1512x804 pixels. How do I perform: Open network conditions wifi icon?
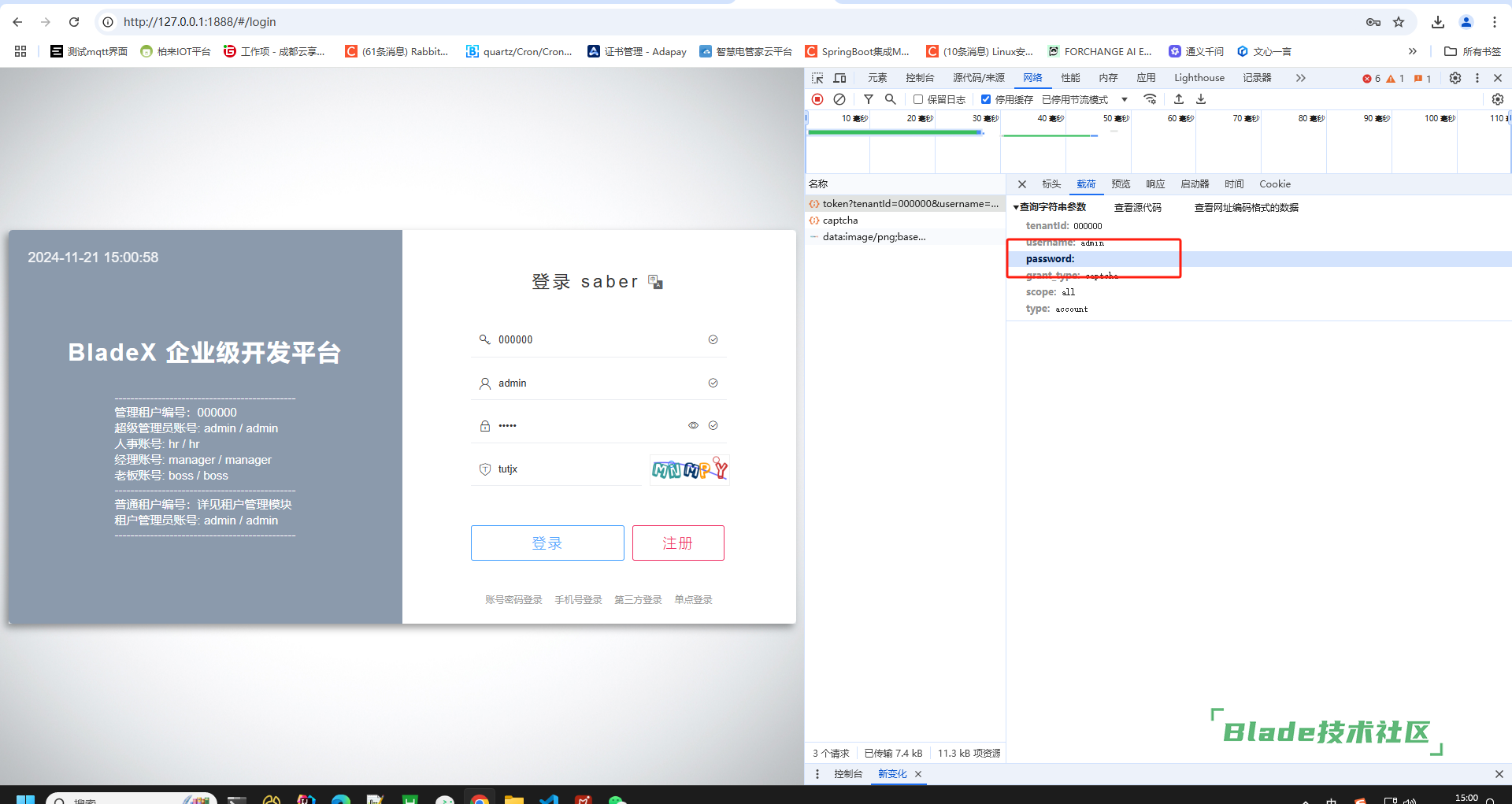click(x=1151, y=99)
